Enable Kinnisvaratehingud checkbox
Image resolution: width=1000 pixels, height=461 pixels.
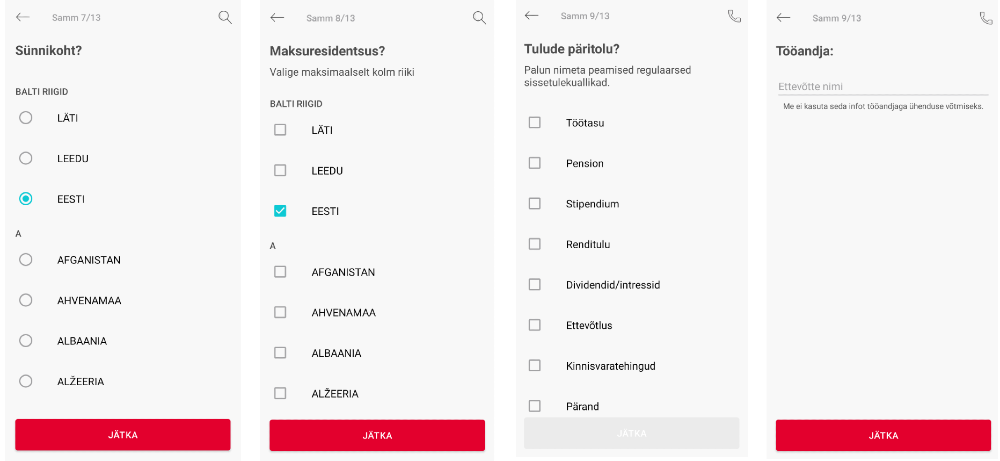(x=534, y=365)
